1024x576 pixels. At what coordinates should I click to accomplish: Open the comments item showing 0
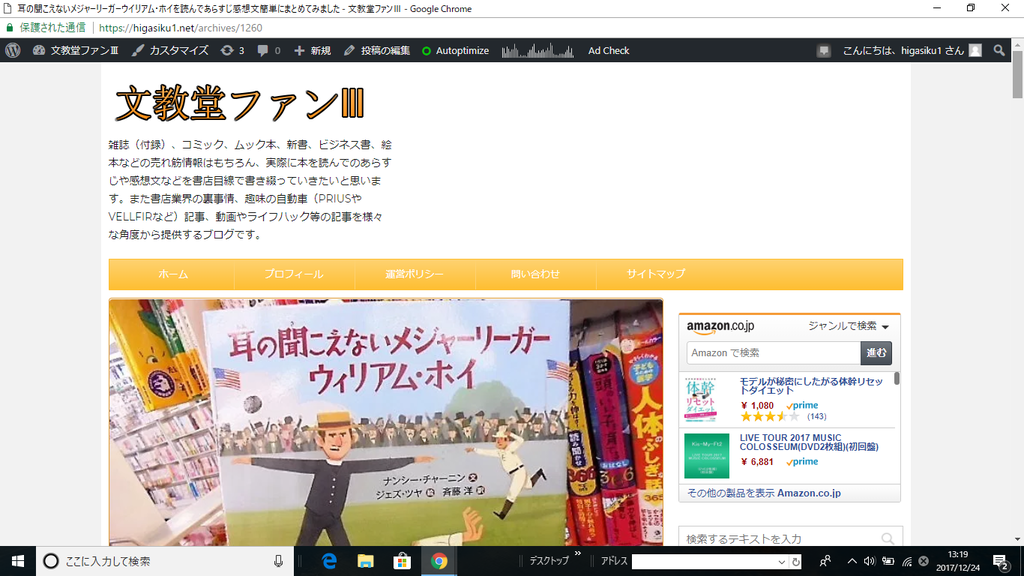269,50
